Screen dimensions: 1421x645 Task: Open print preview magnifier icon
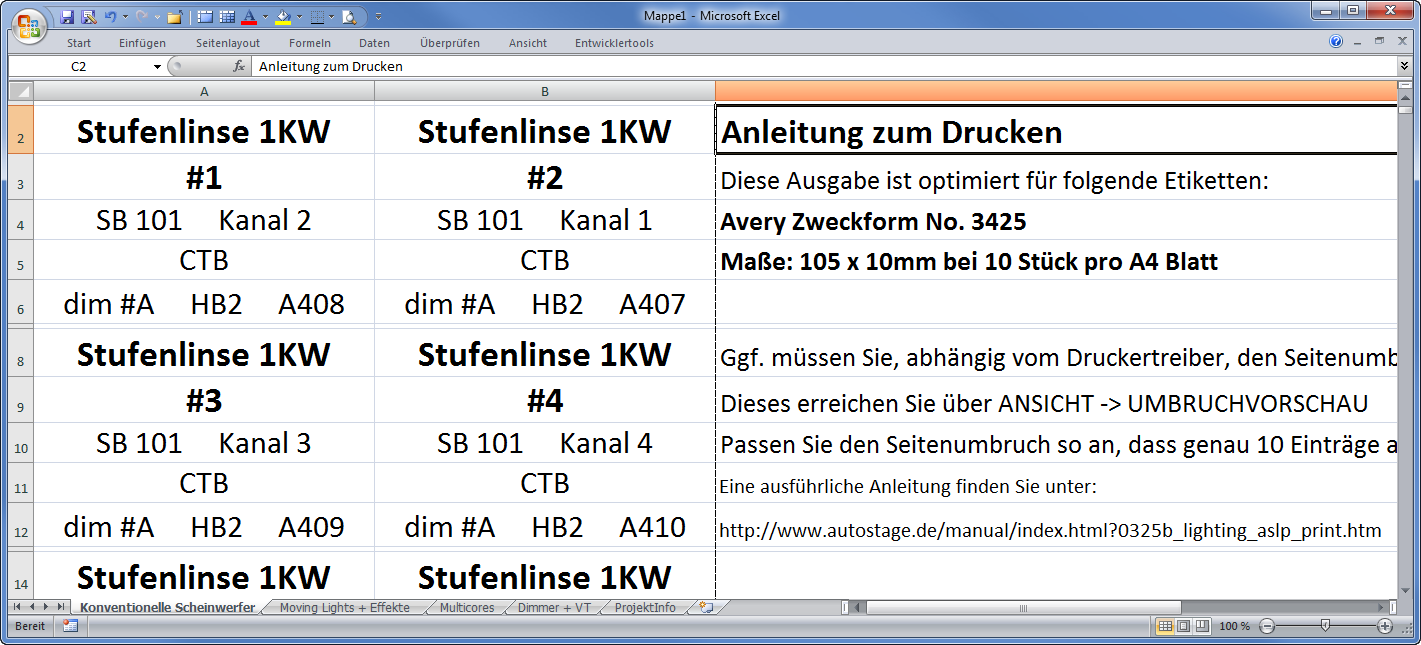point(348,17)
